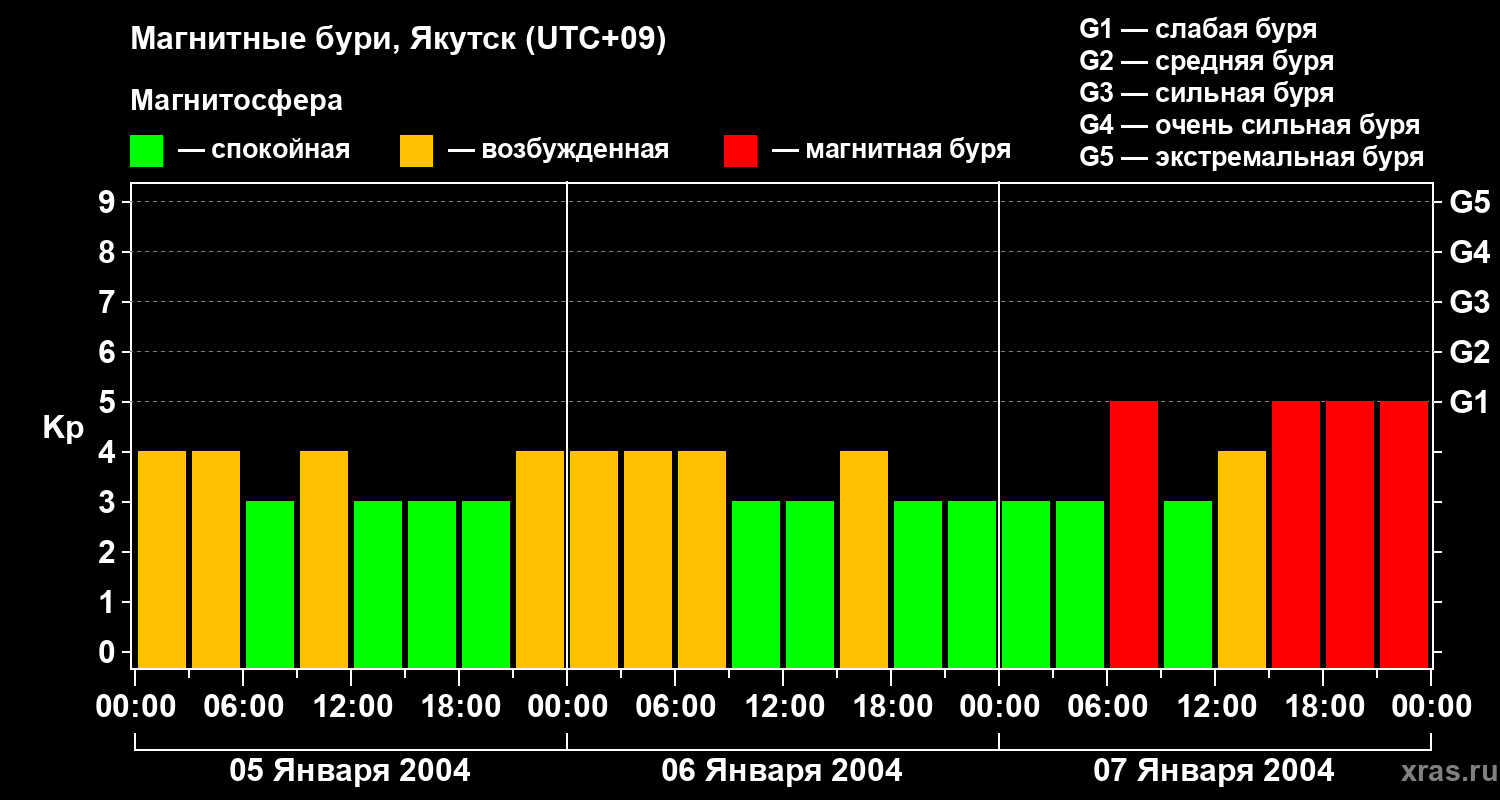This screenshot has width=1500, height=800.
Task: Click the 06:00–09:00 yellow bar on 06 Января
Action: tap(702, 559)
